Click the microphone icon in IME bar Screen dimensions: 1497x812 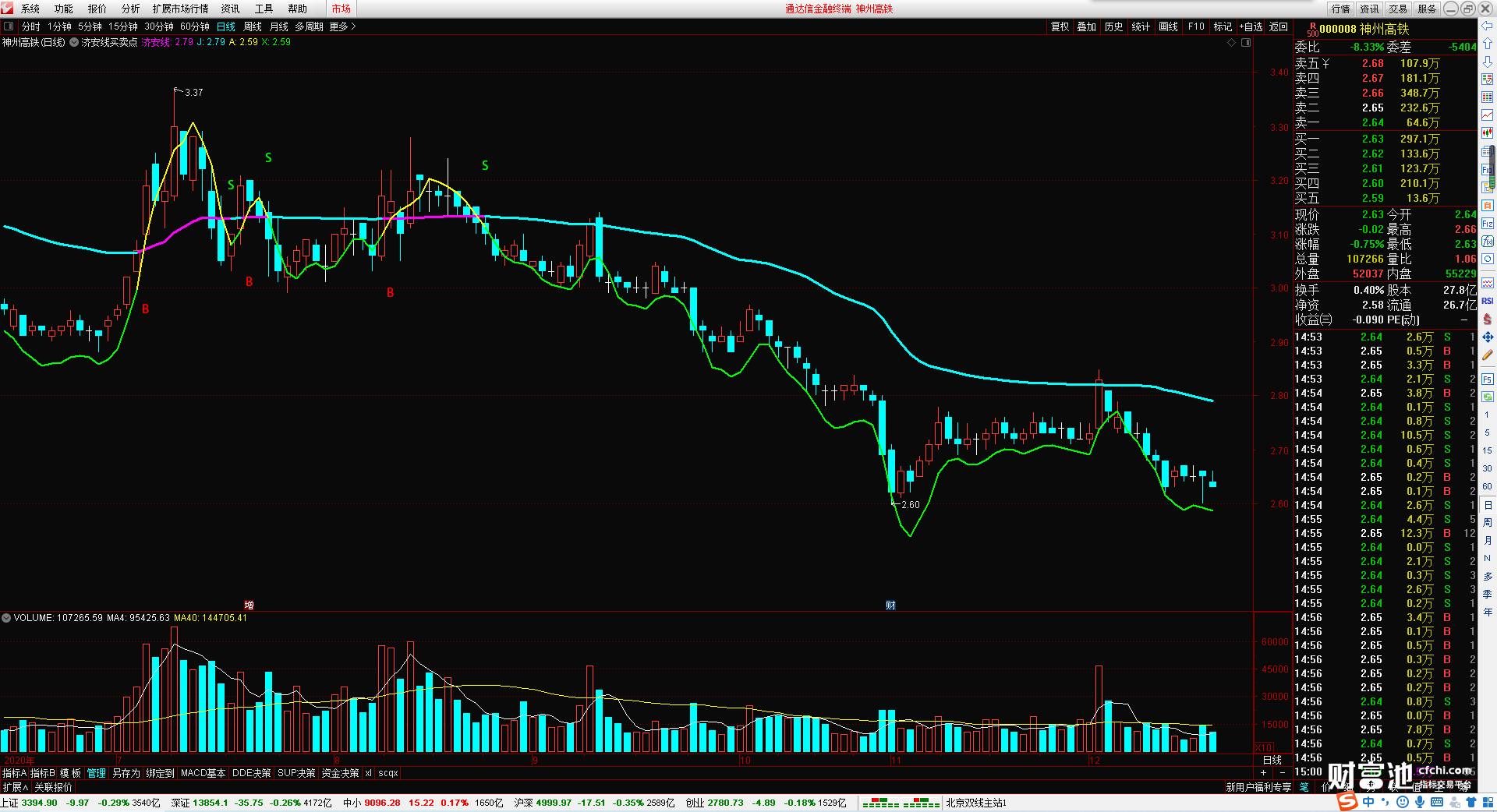pyautogui.click(x=1420, y=802)
